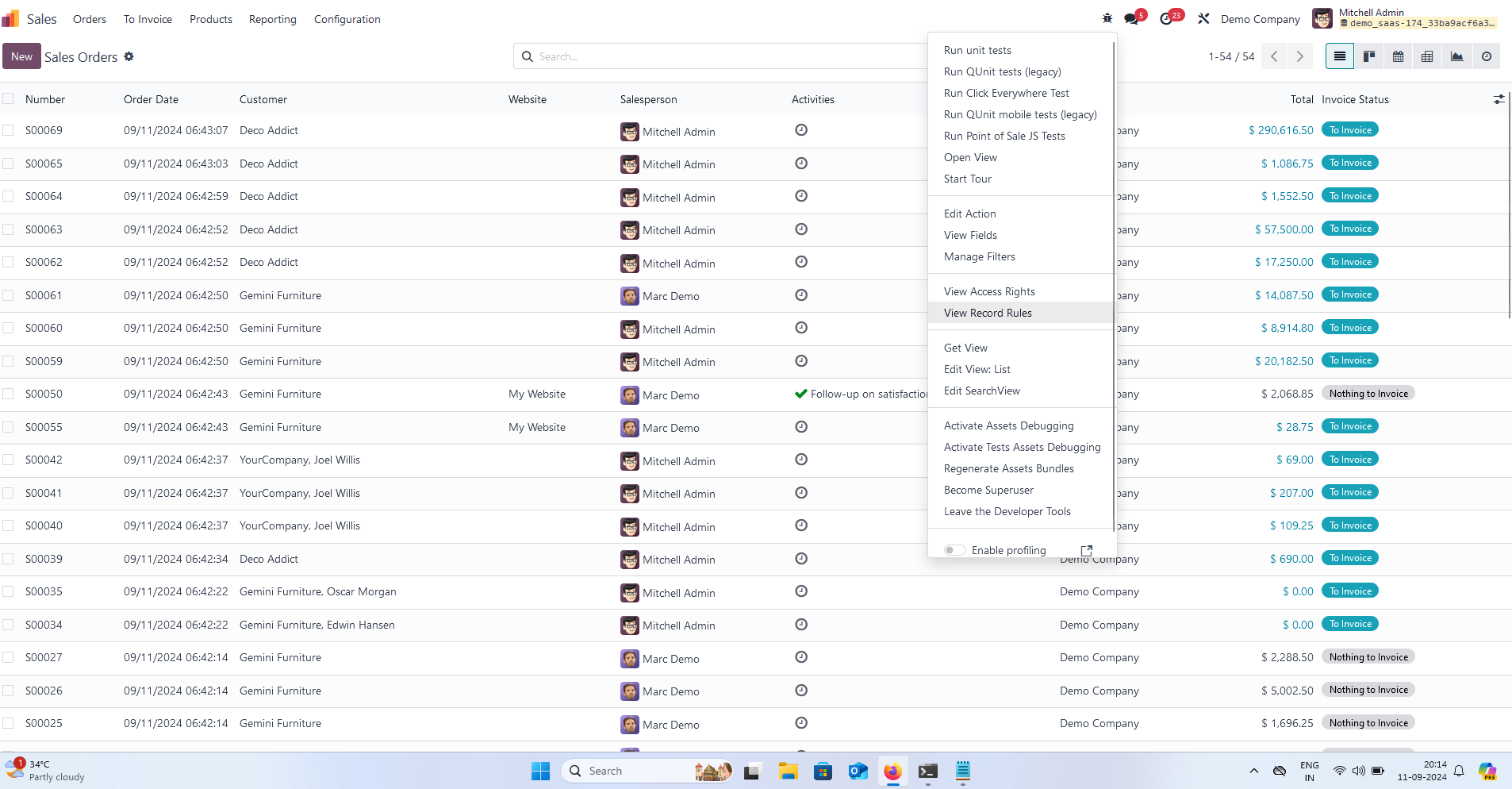1512x789 pixels.
Task: Open Sales Orders gear settings icon
Action: [x=129, y=56]
